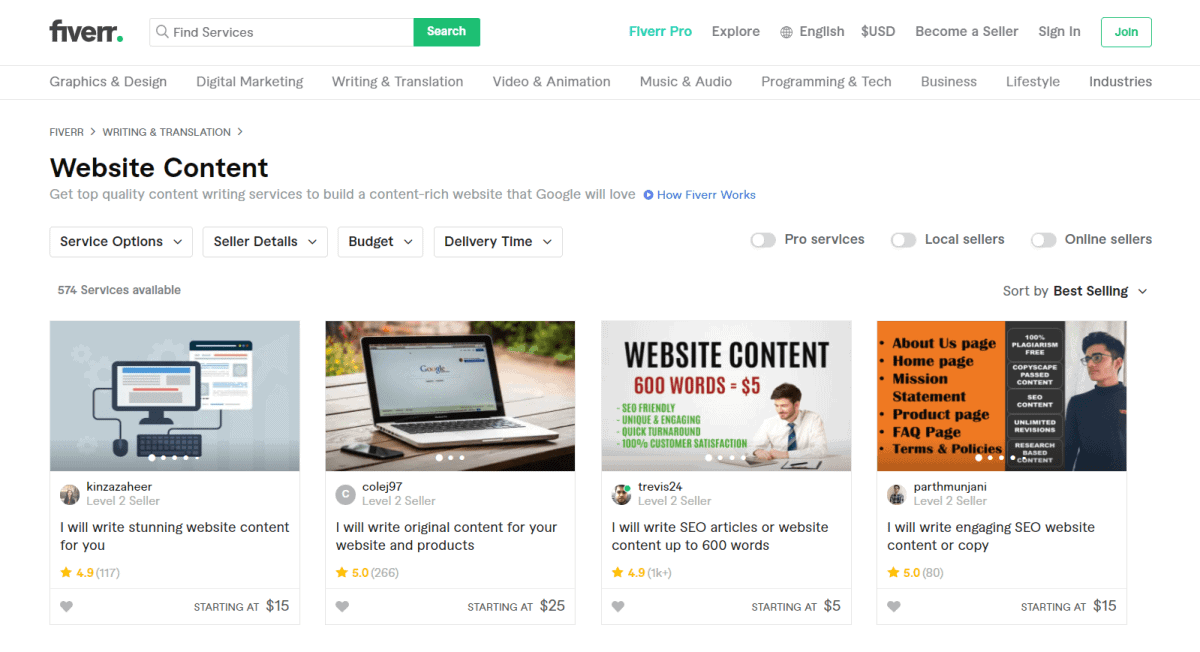This screenshot has width=1200, height=652.
Task: Open trevis24's profile avatar
Action: click(x=621, y=494)
